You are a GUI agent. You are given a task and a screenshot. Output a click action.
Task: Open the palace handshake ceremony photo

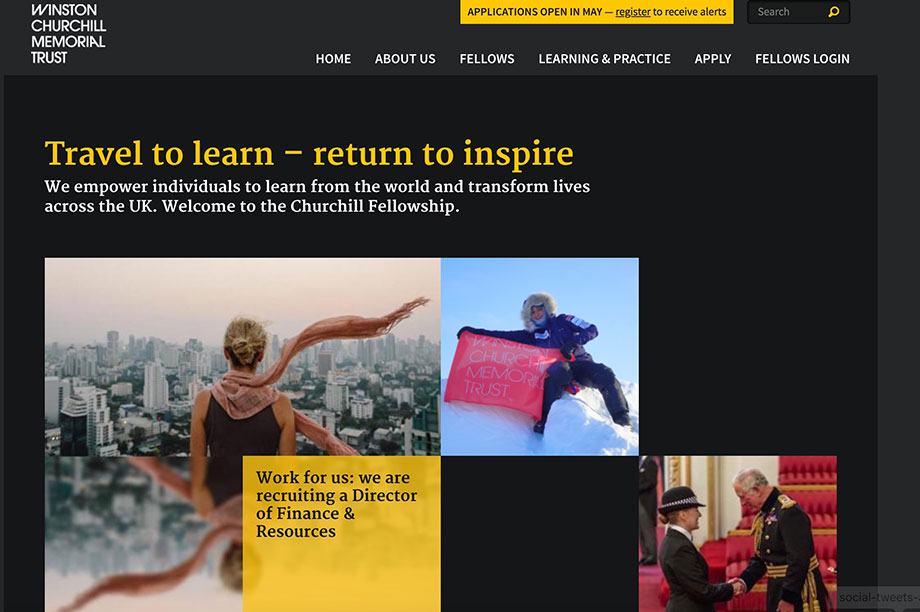[738, 534]
